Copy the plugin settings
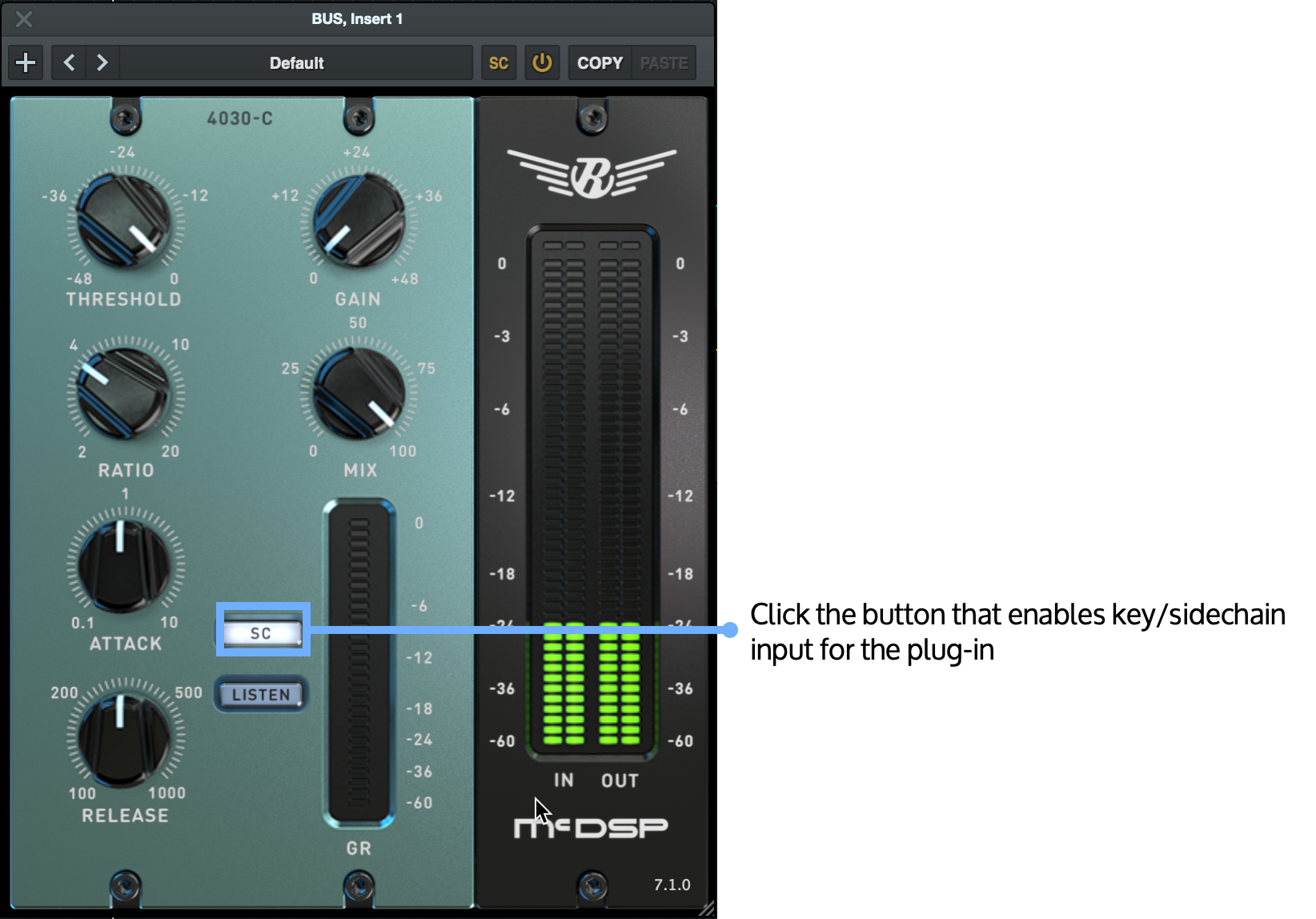Image resolution: width=1316 pixels, height=919 pixels. pos(599,62)
